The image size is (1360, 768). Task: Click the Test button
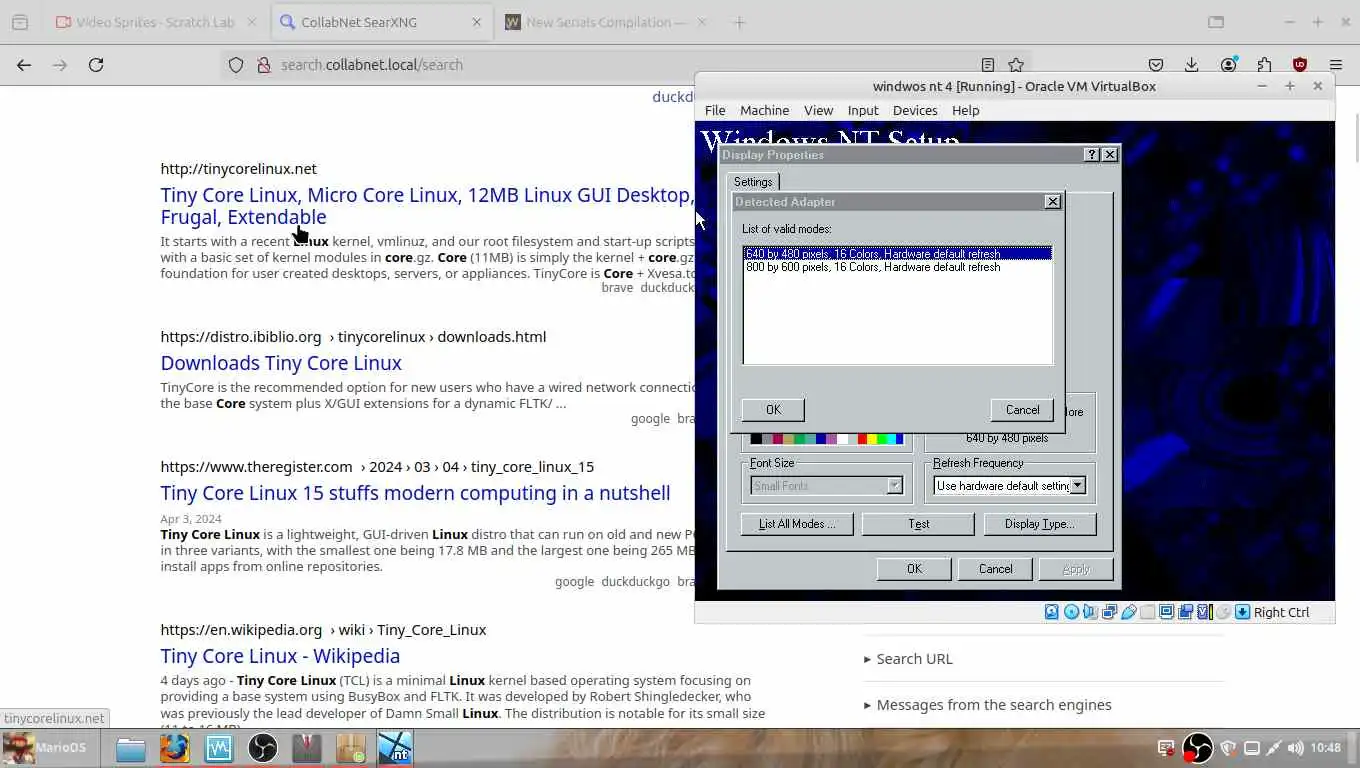918,524
